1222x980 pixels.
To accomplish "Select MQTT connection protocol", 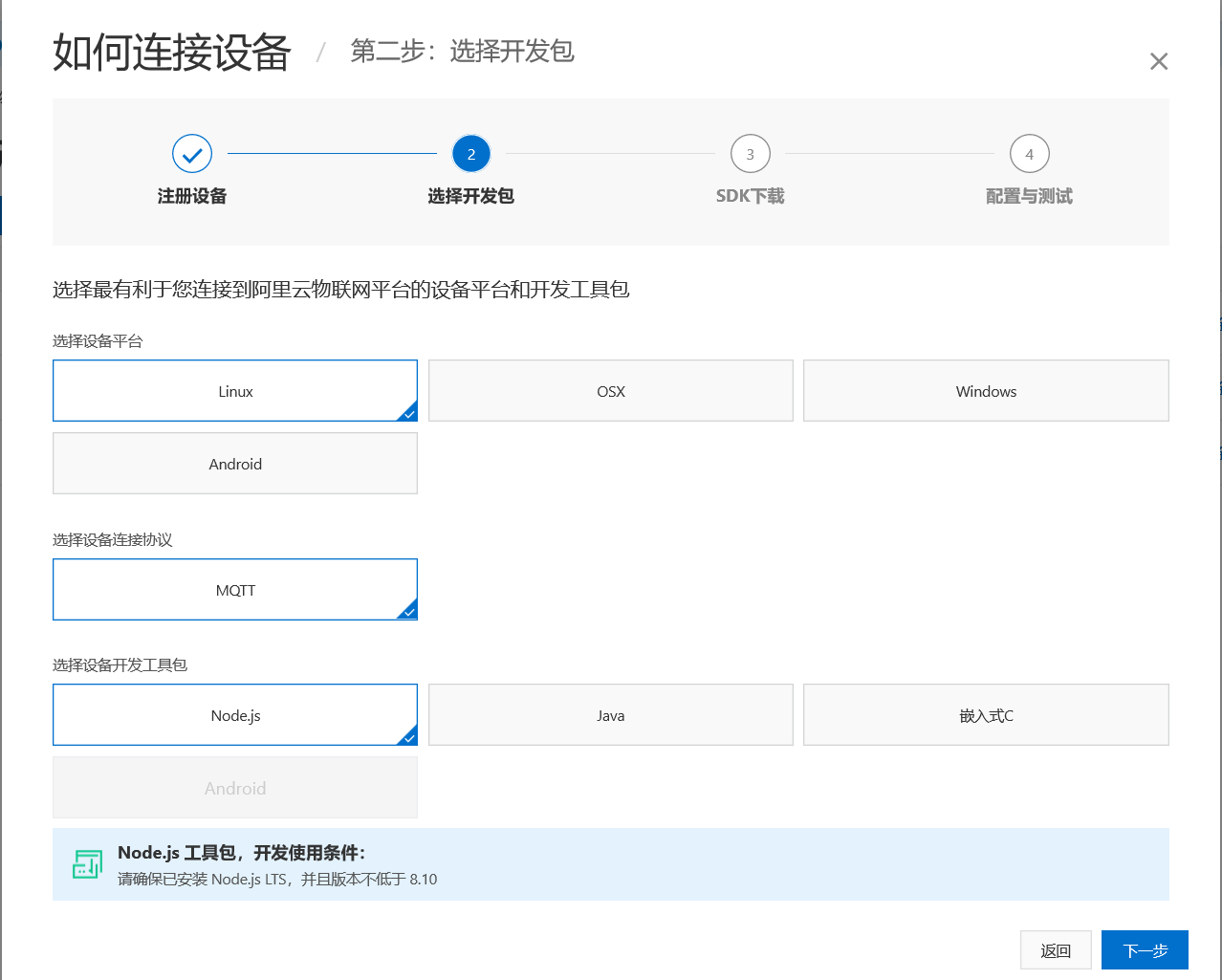I will 235,590.
